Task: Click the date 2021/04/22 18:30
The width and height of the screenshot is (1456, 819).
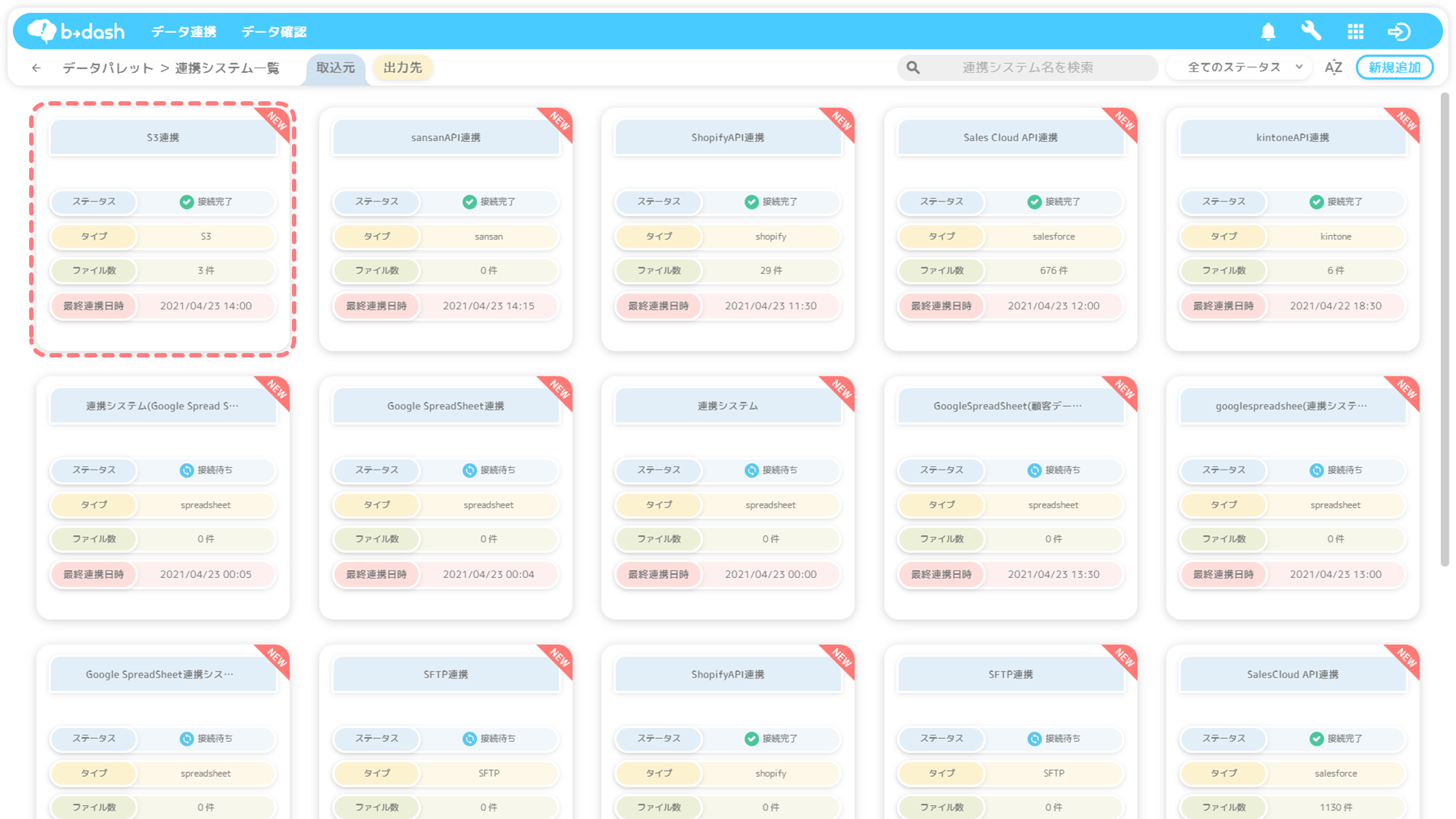Action: [x=1336, y=306]
